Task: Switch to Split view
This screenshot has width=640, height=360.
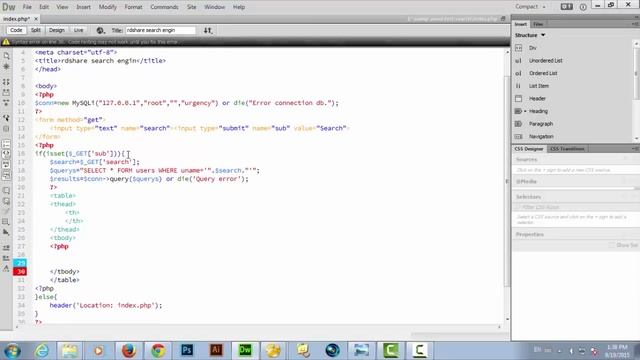Action: [36, 30]
